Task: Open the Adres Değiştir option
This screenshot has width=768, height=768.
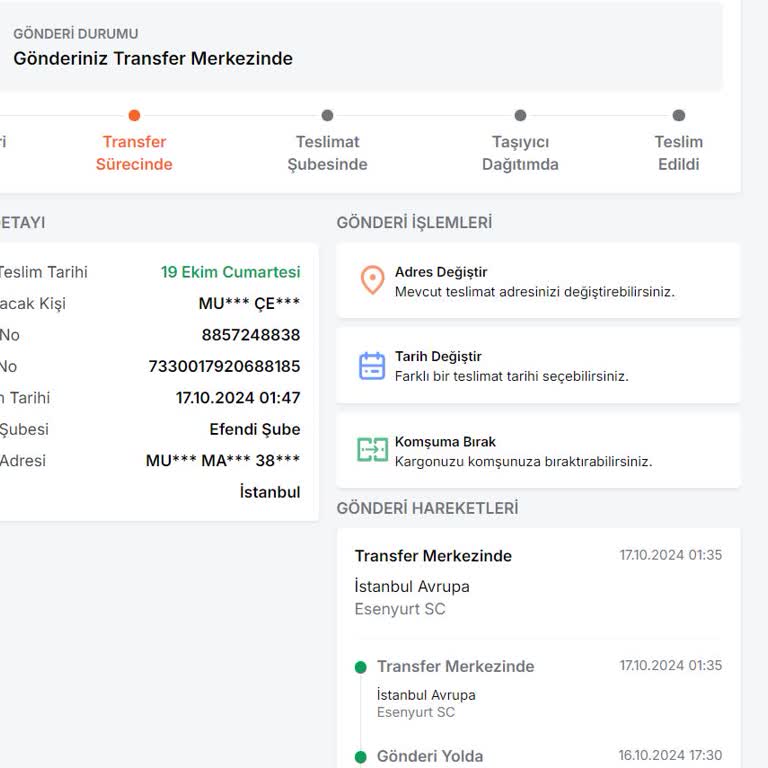Action: point(538,281)
